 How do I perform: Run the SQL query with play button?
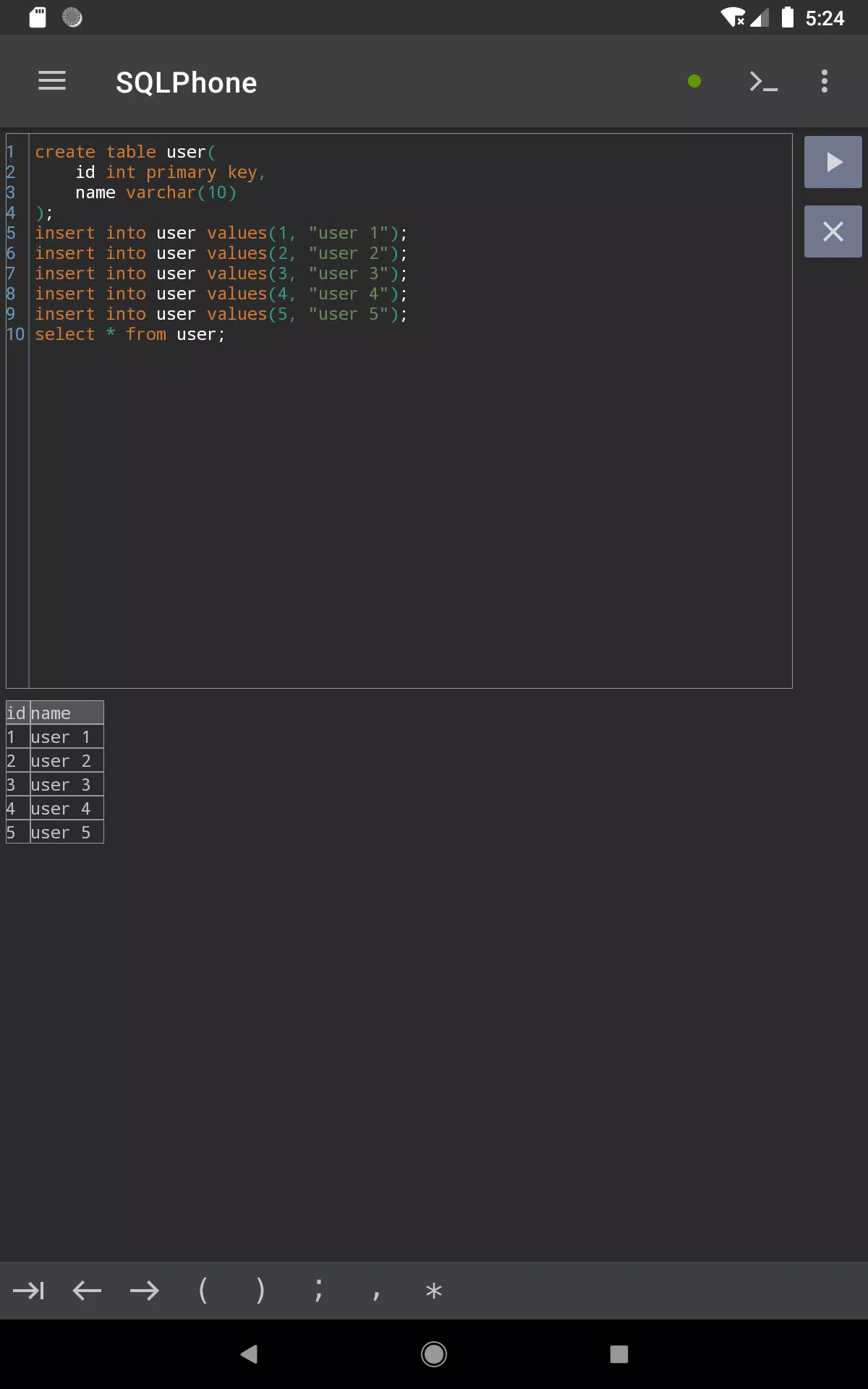tap(833, 162)
